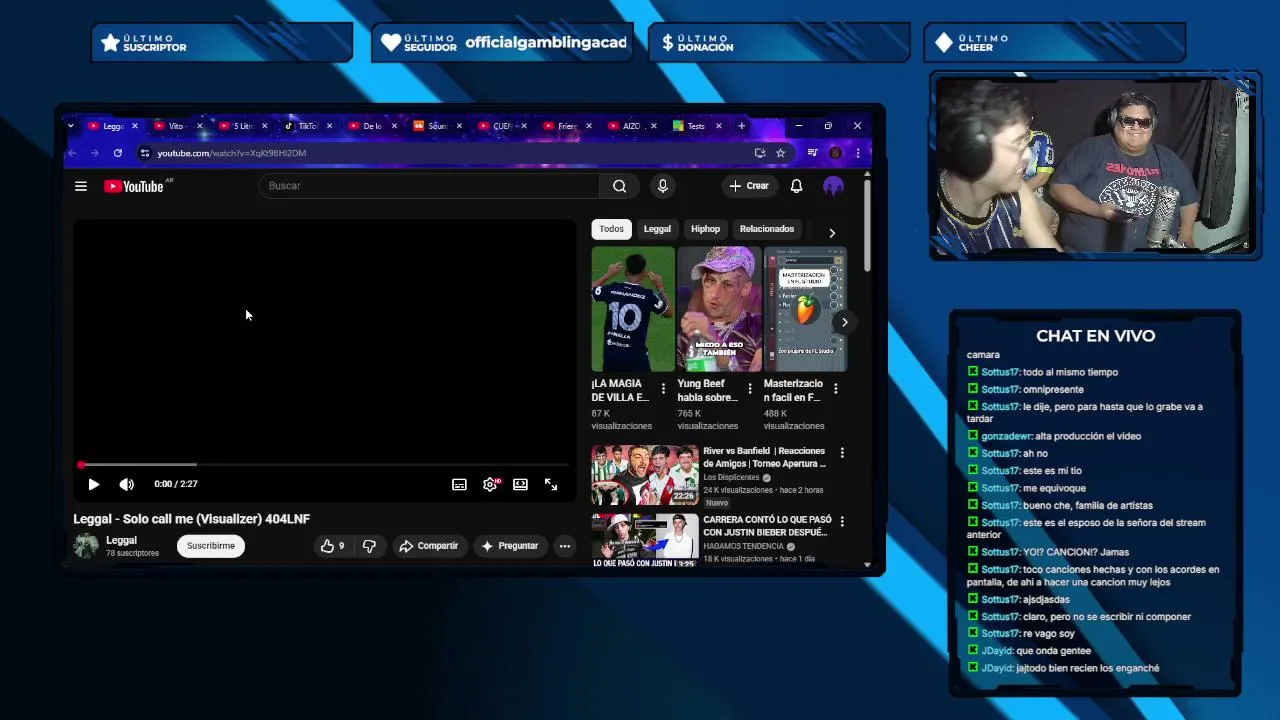Viewport: 1280px width, 720px height.
Task: Focus the Buscar search field
Action: pyautogui.click(x=430, y=186)
